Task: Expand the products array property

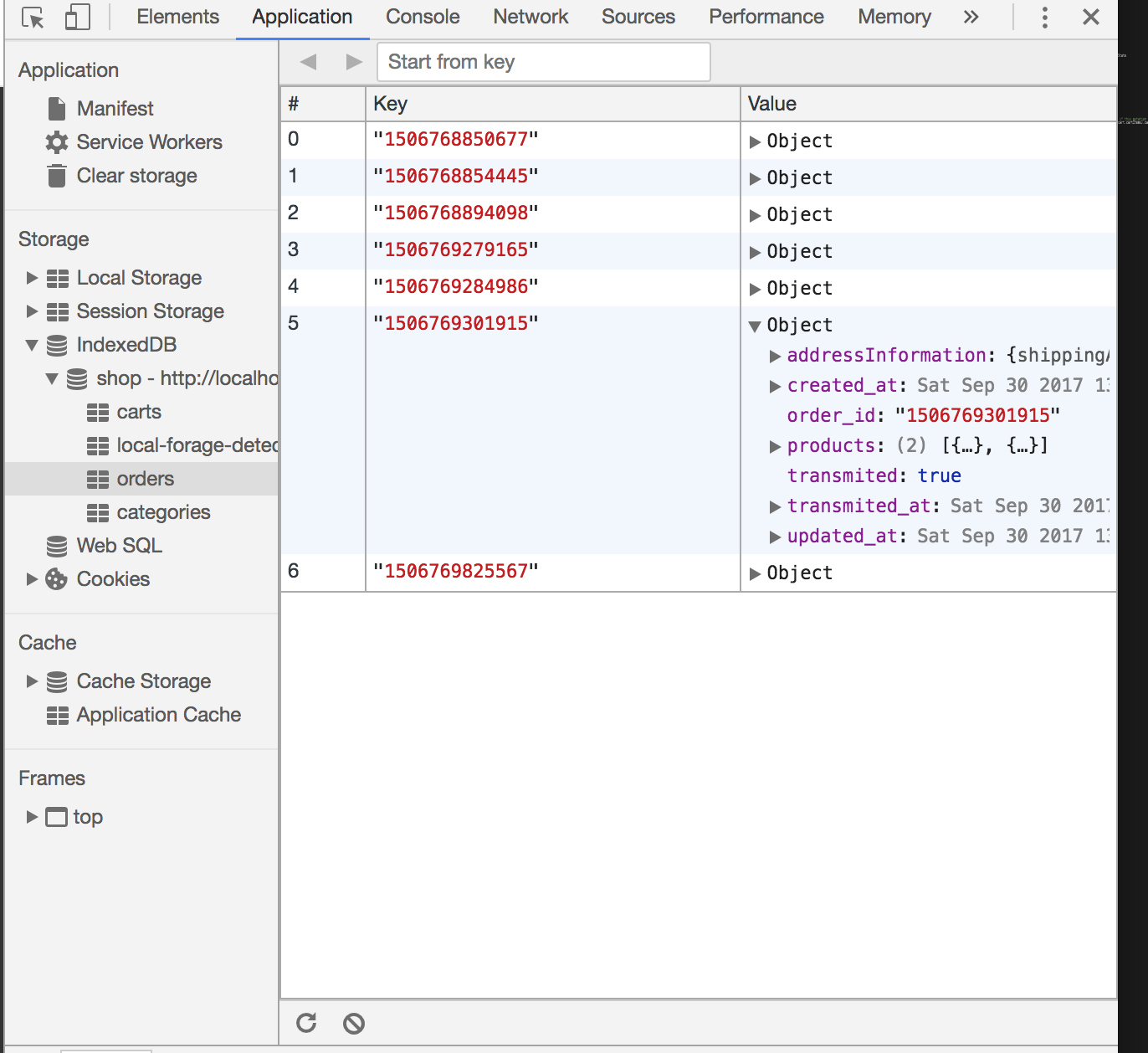Action: 775,446
